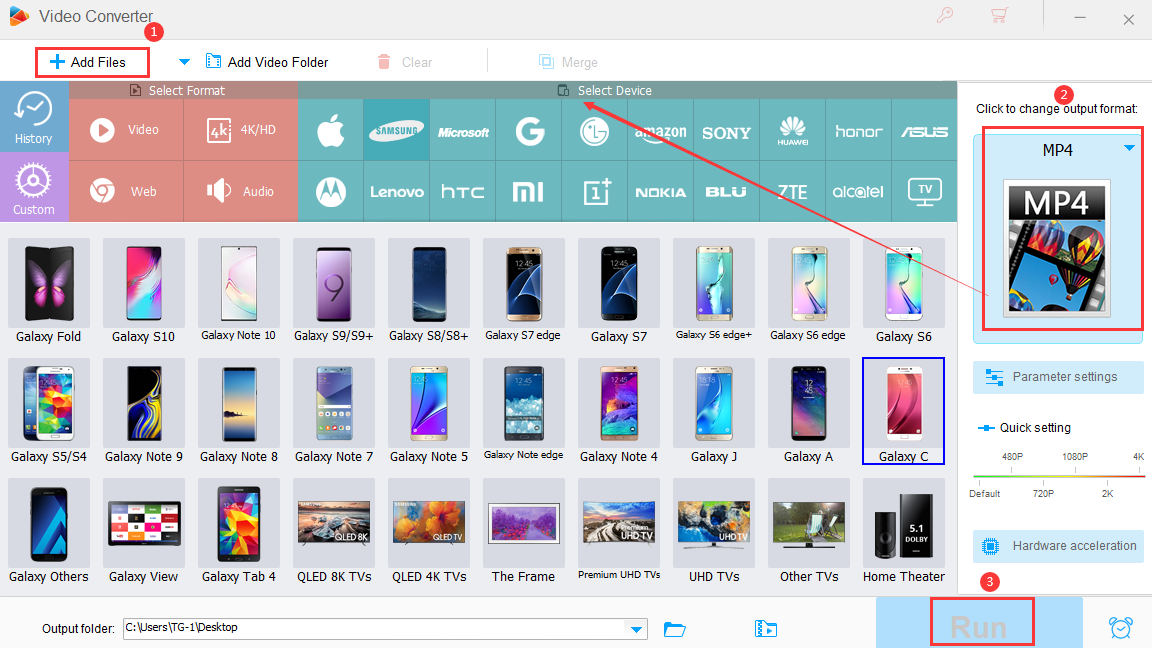Click Add Video Folder
Screen dimensions: 1152x648
pos(267,62)
